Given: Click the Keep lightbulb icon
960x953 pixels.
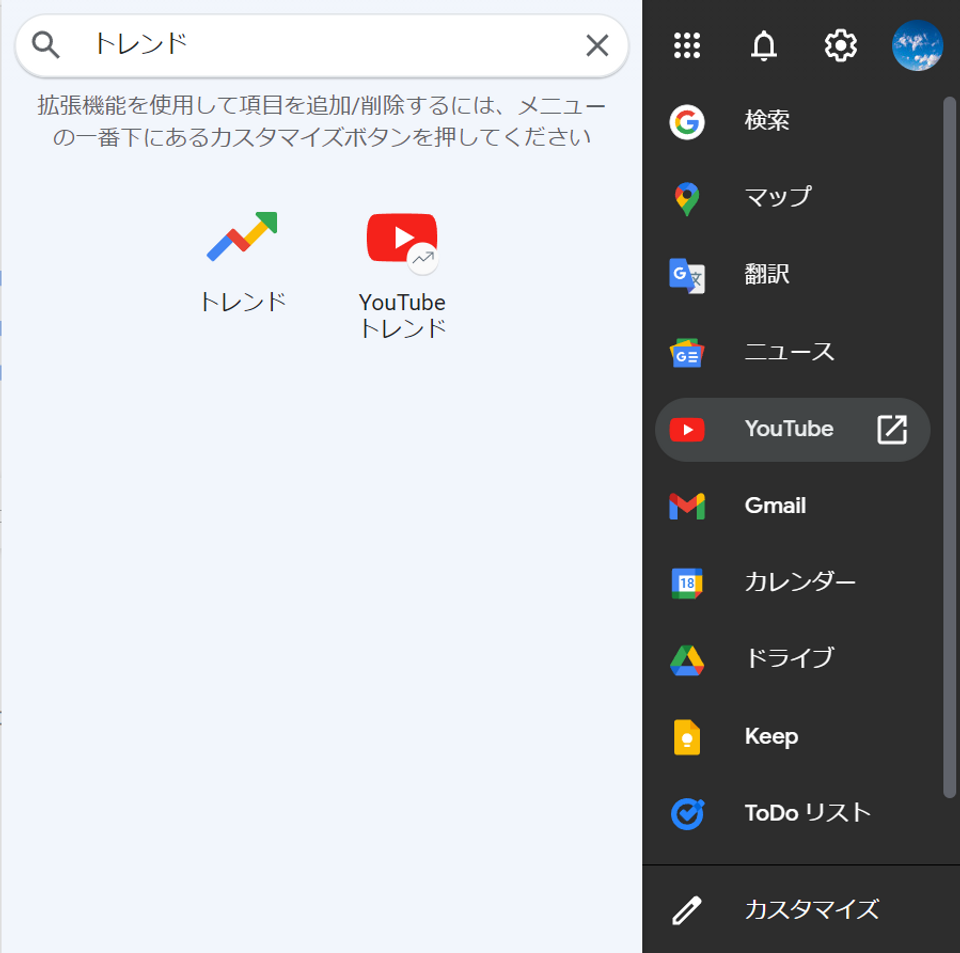Looking at the screenshot, I should 687,737.
